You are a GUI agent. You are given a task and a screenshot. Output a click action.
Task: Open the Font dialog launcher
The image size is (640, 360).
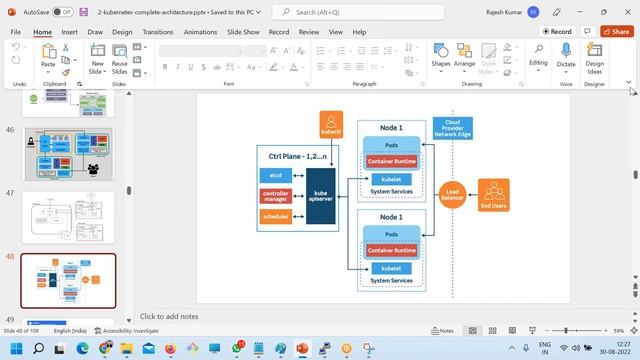pyautogui.click(x=307, y=84)
